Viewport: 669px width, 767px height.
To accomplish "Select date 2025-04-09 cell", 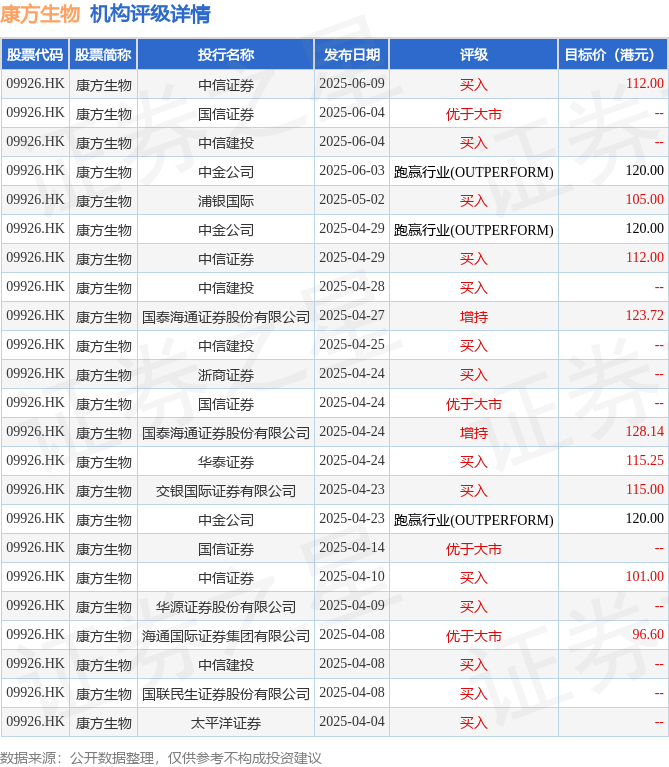I will point(352,606).
